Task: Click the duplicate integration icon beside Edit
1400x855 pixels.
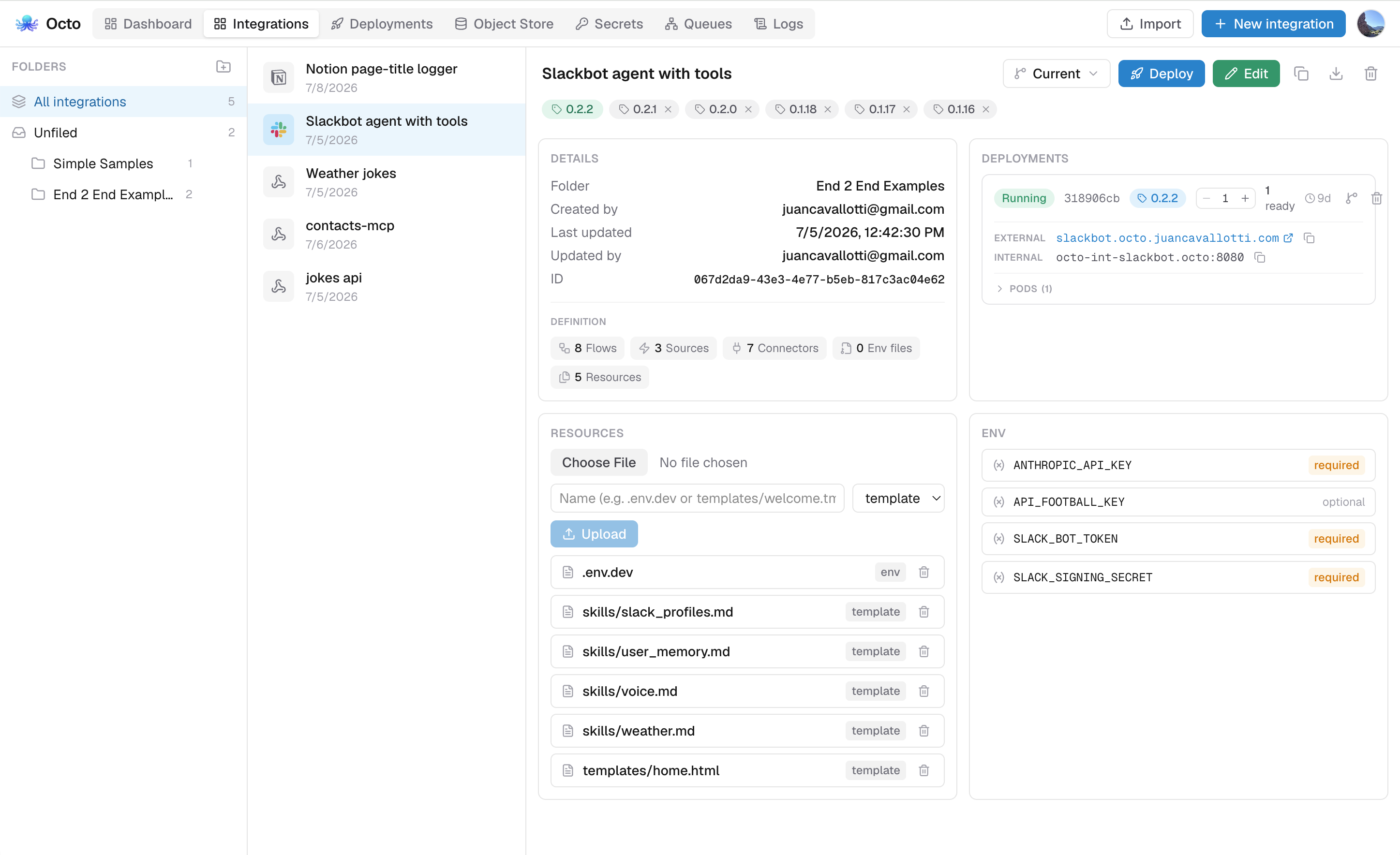Action: click(1301, 74)
